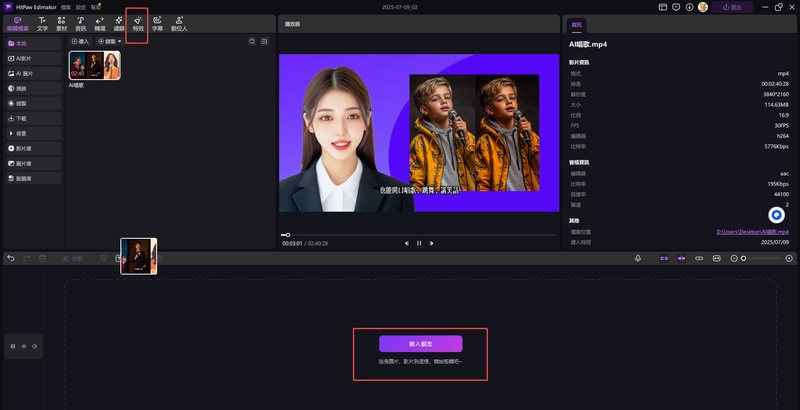The height and width of the screenshot is (410, 800).
Task: Click the video preview in the player
Action: 419,133
